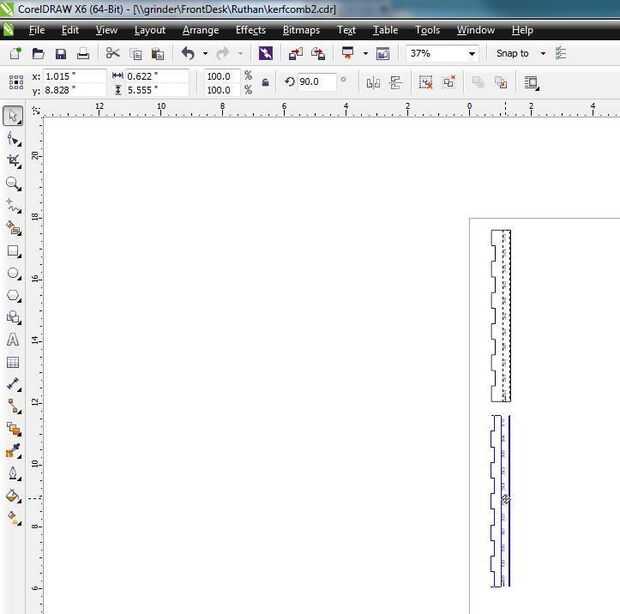Open the Arrange menu
Image resolution: width=620 pixels, height=614 pixels.
[200, 30]
